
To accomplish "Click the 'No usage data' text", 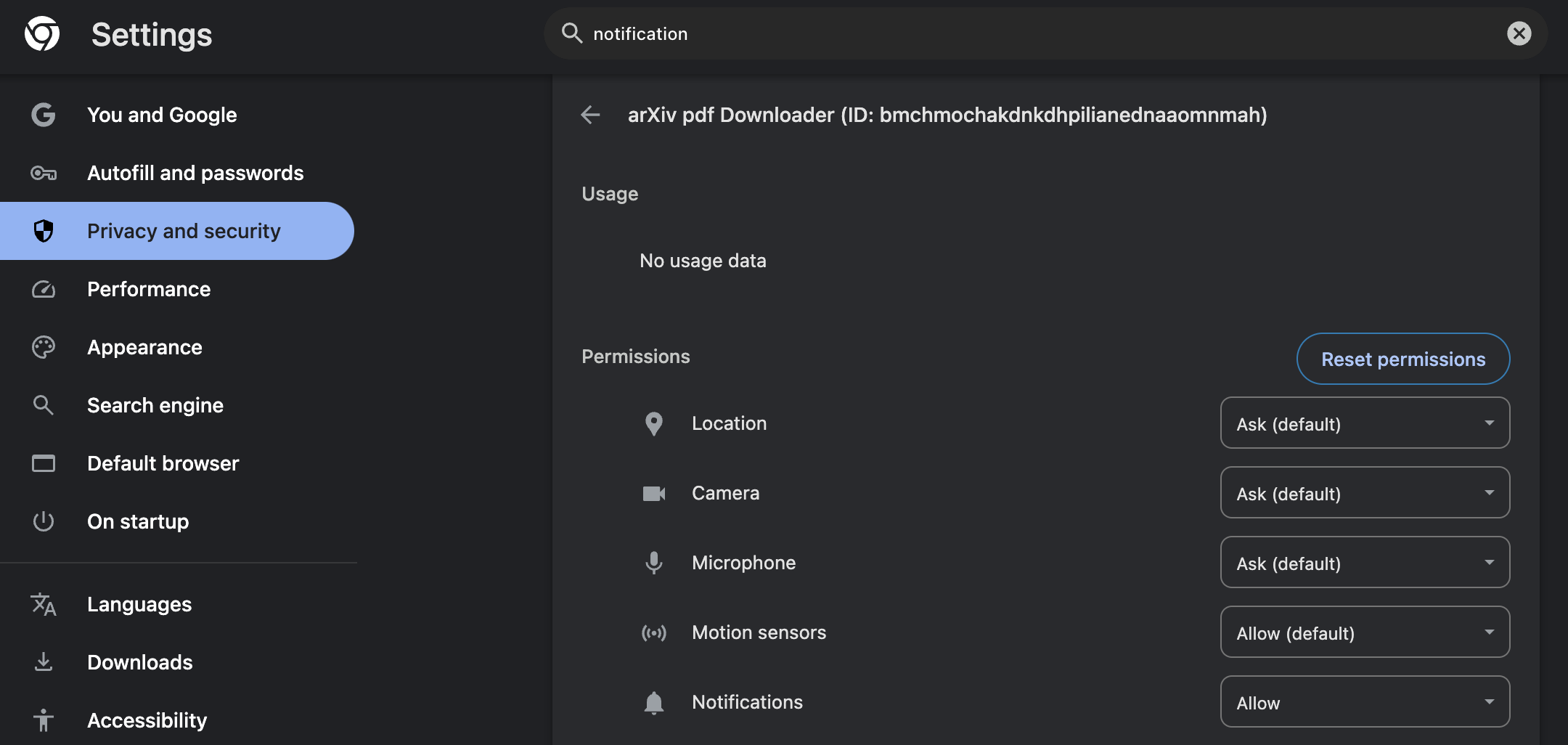I will point(703,261).
